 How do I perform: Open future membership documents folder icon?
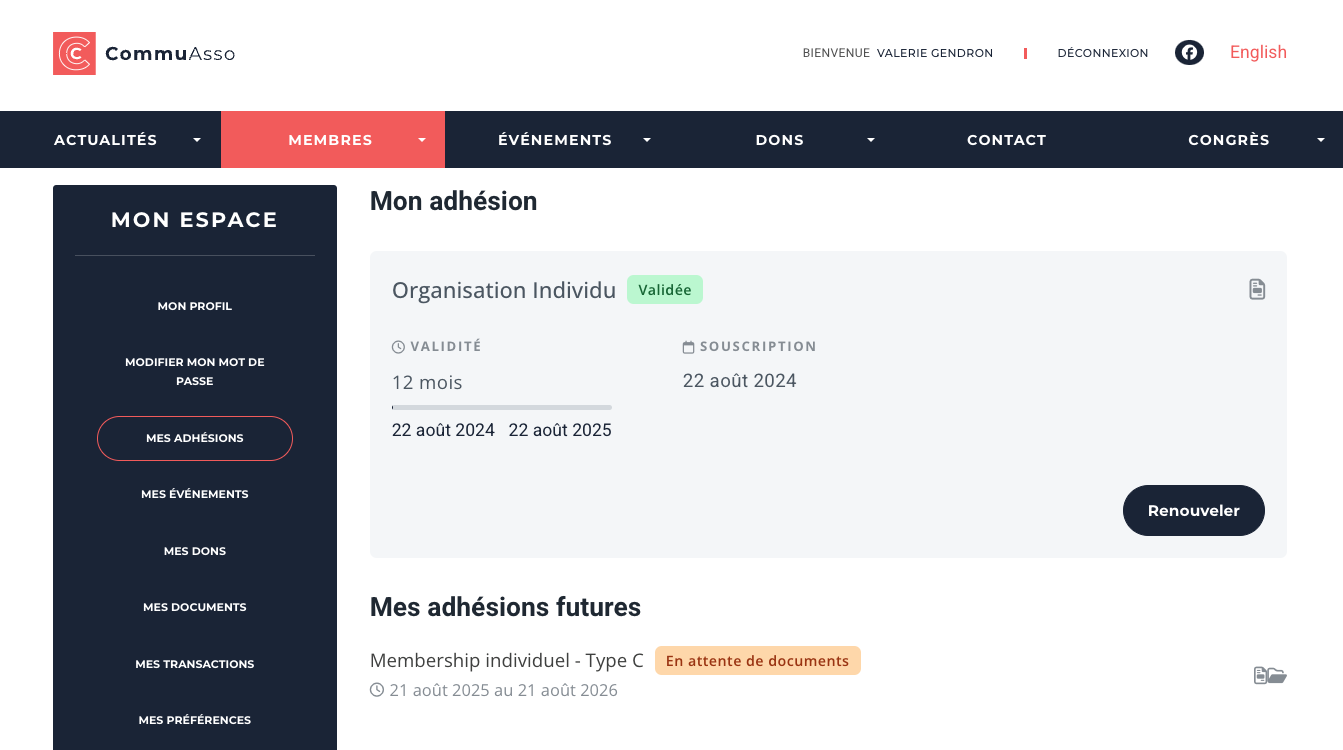point(1270,676)
